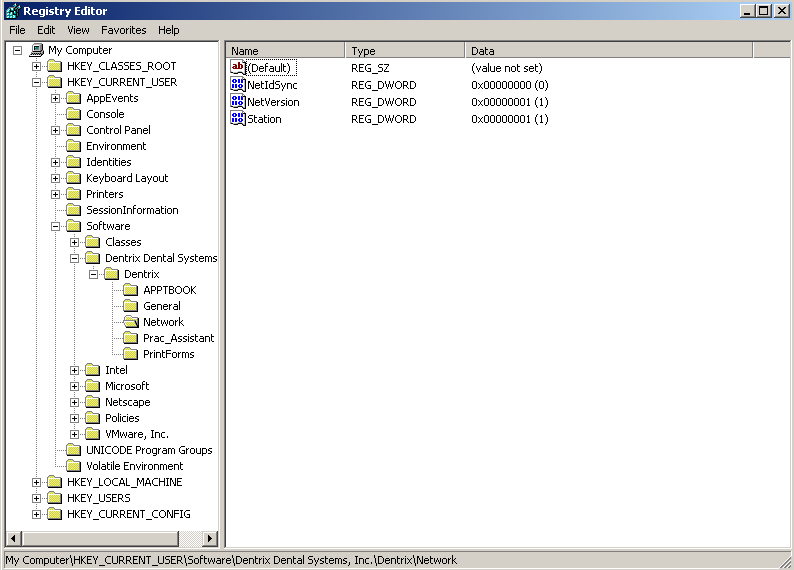Expand the Printers key

point(56,194)
